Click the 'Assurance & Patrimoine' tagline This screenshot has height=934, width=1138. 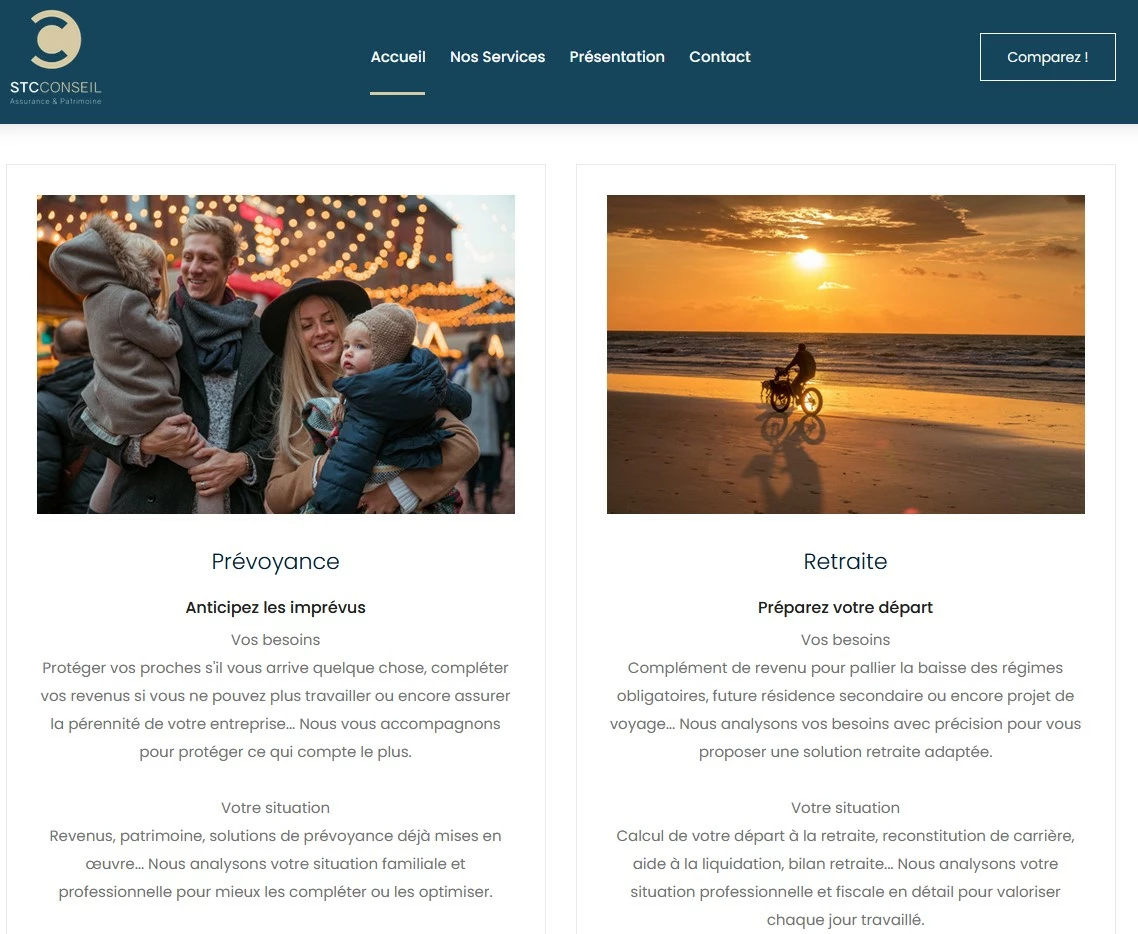pyautogui.click(x=55, y=102)
